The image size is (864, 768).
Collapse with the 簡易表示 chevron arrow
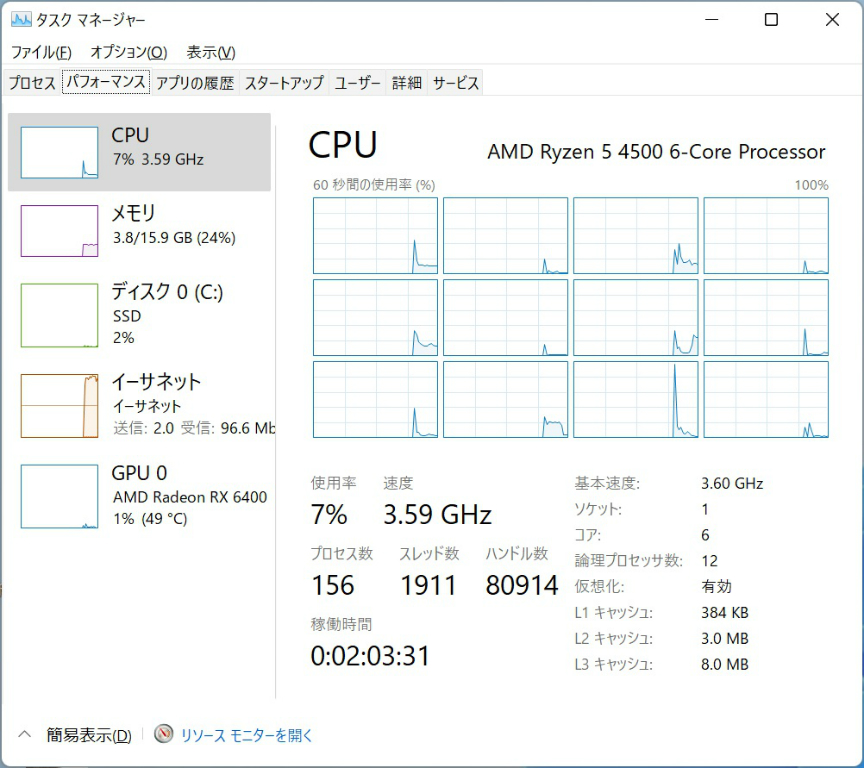click(25, 735)
